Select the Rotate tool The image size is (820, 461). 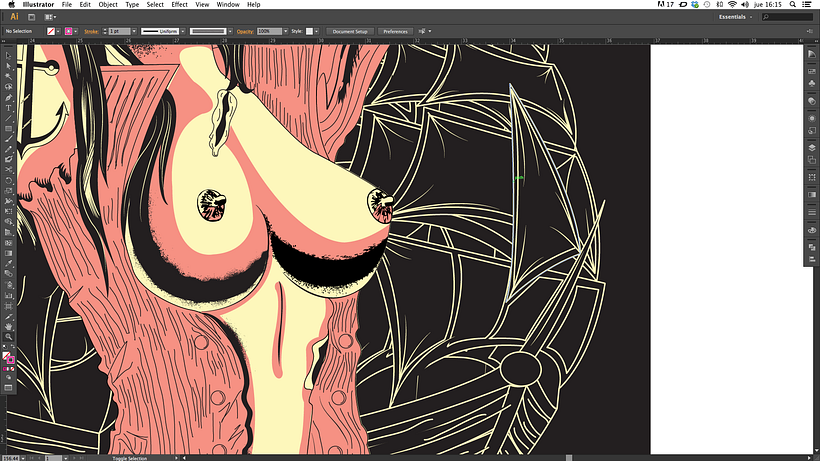click(8, 180)
